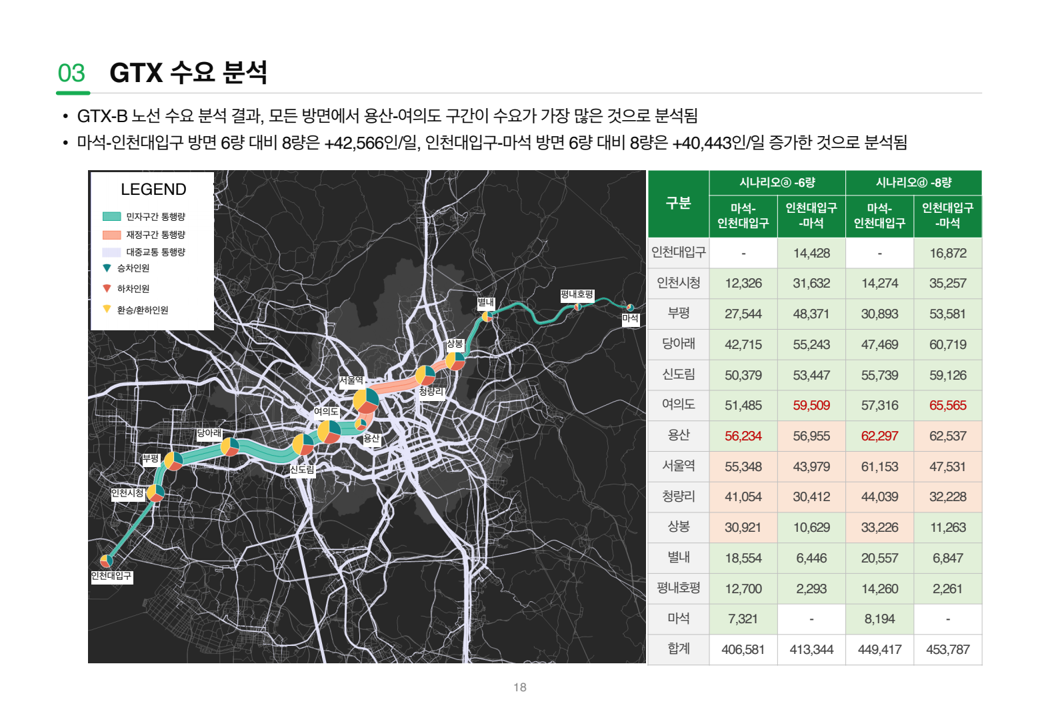Click the LEGEND heading in map legend

click(x=153, y=190)
